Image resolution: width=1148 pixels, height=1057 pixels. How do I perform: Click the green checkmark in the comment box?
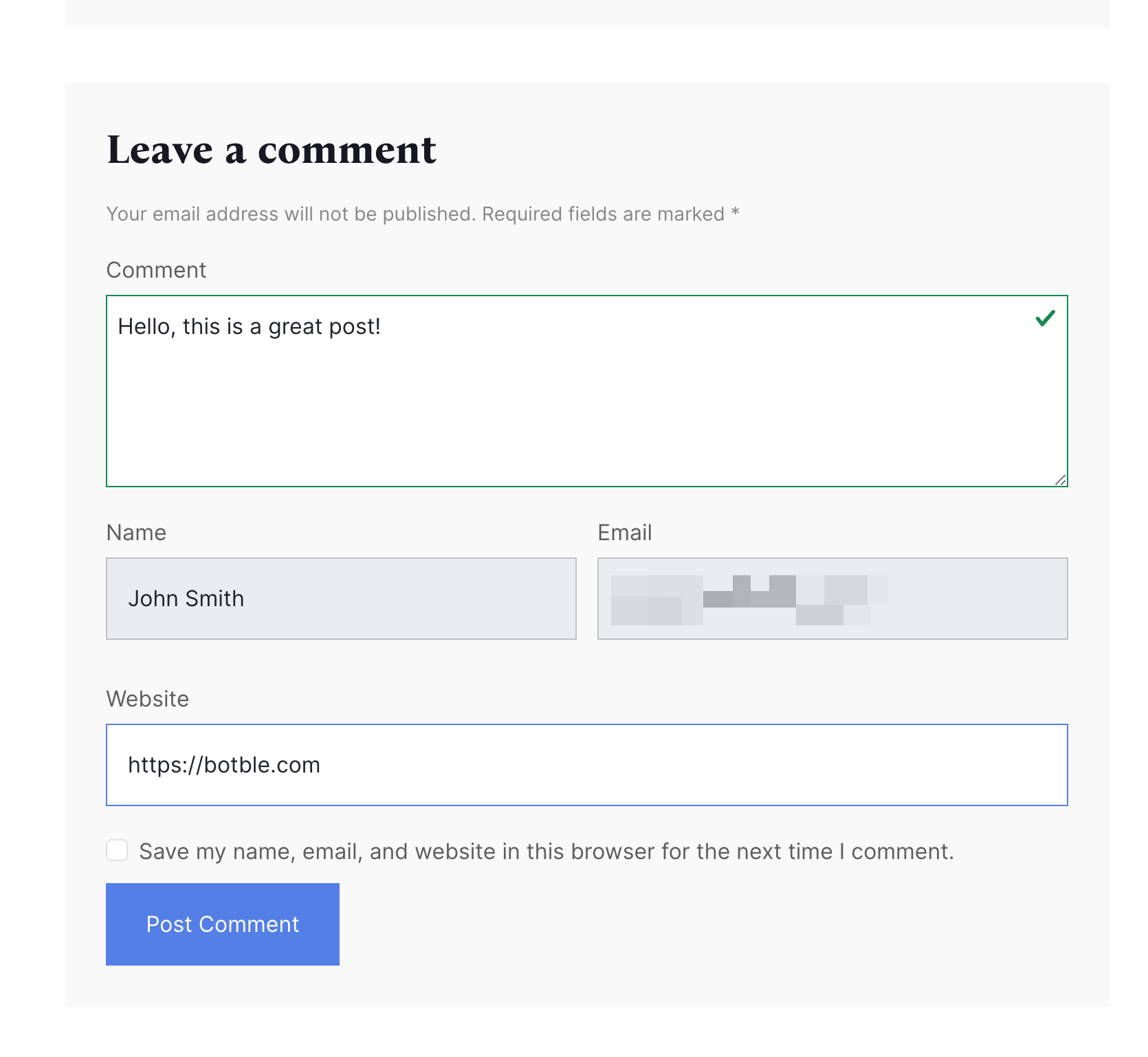click(1046, 320)
